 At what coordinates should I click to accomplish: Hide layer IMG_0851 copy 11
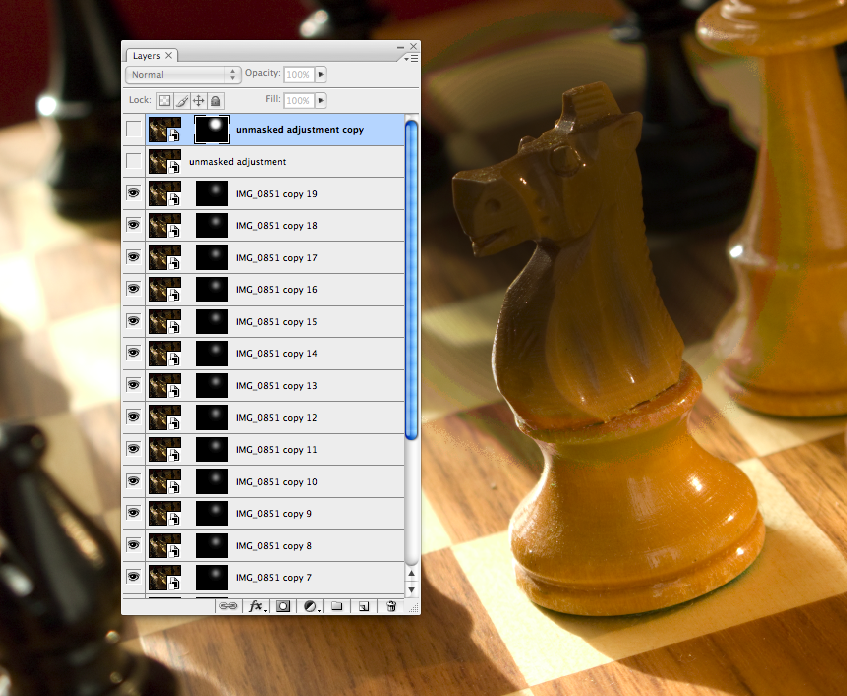[x=133, y=449]
